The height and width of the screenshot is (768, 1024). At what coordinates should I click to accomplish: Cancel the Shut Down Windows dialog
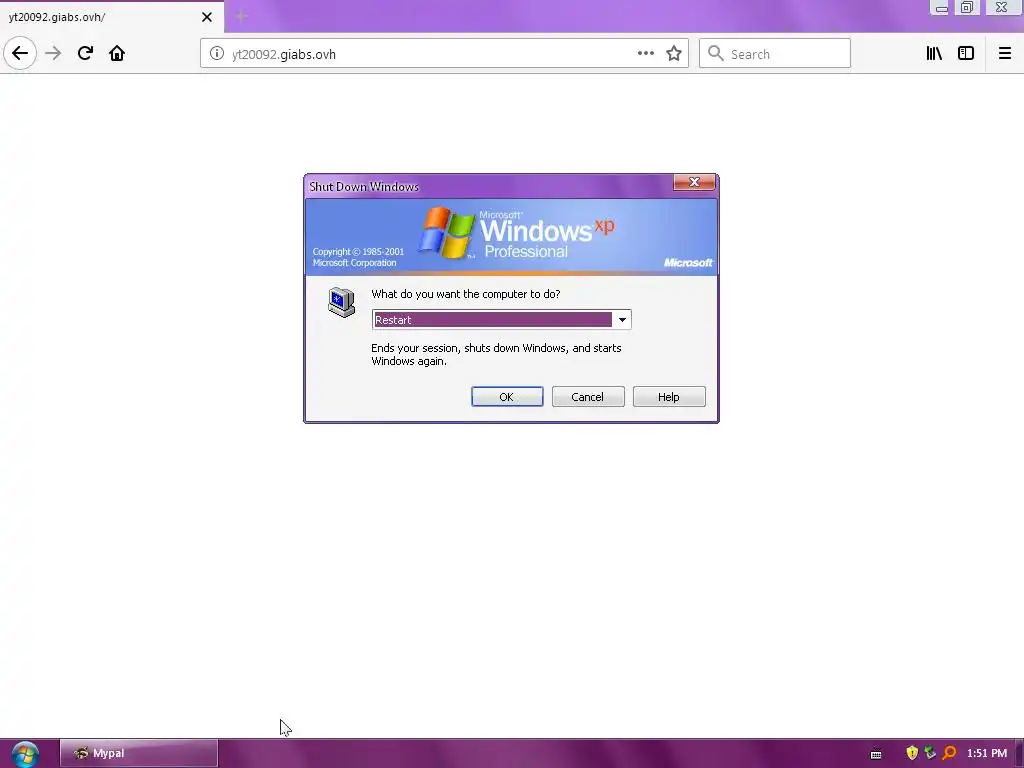point(588,397)
